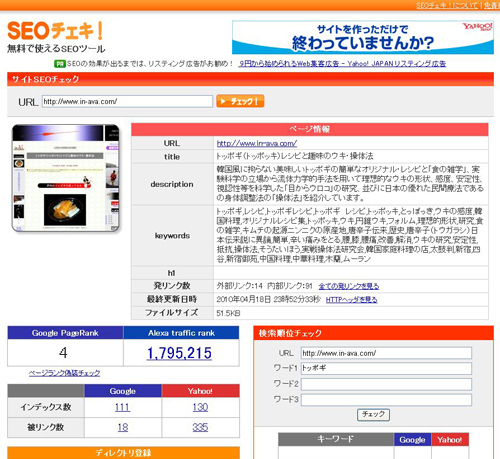Image resolution: width=500 pixels, height=459 pixels.
Task: Open the ページランク偽装チェック link
Action: 64,373
